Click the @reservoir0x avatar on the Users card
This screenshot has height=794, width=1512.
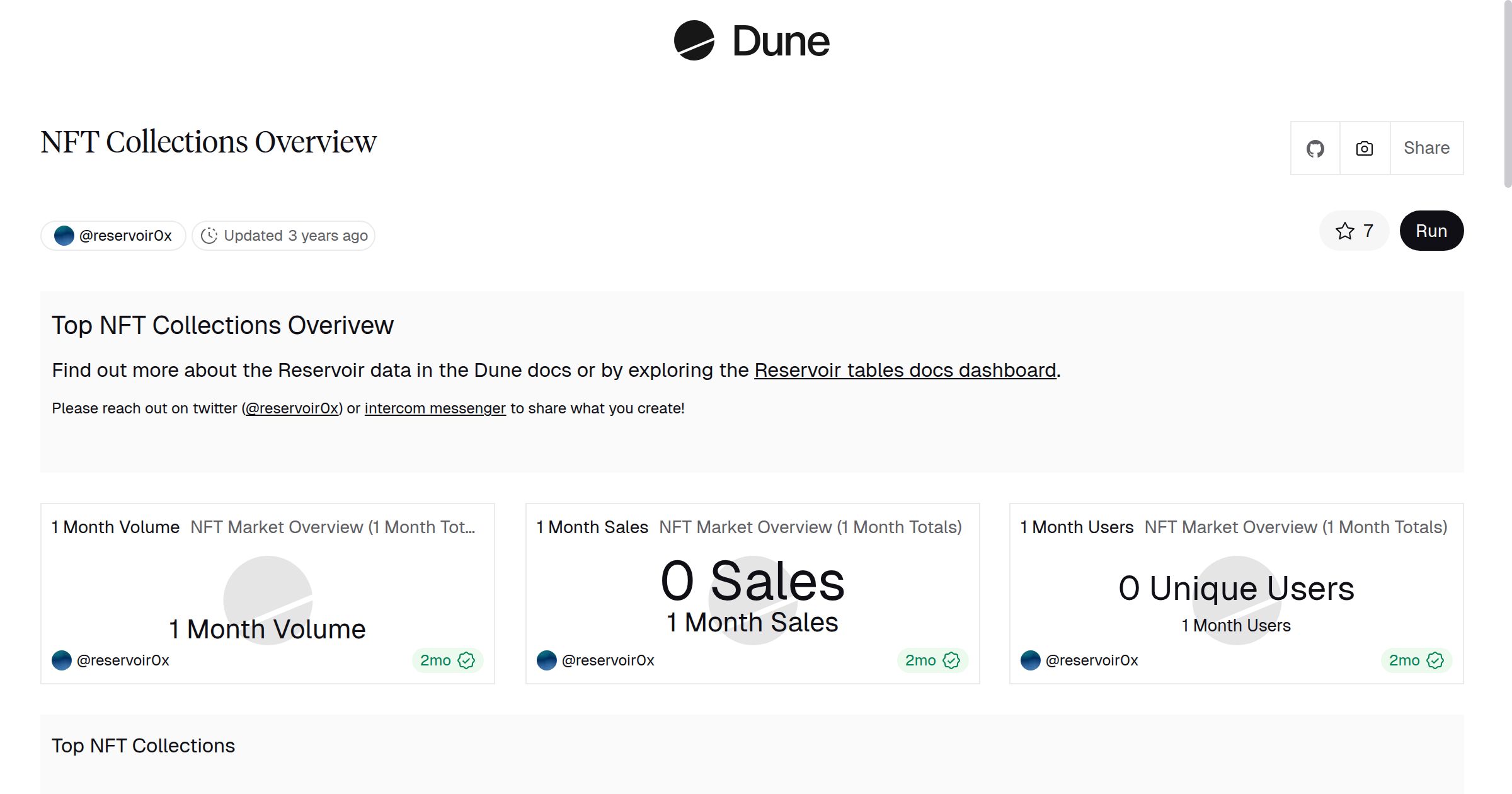coord(1030,660)
